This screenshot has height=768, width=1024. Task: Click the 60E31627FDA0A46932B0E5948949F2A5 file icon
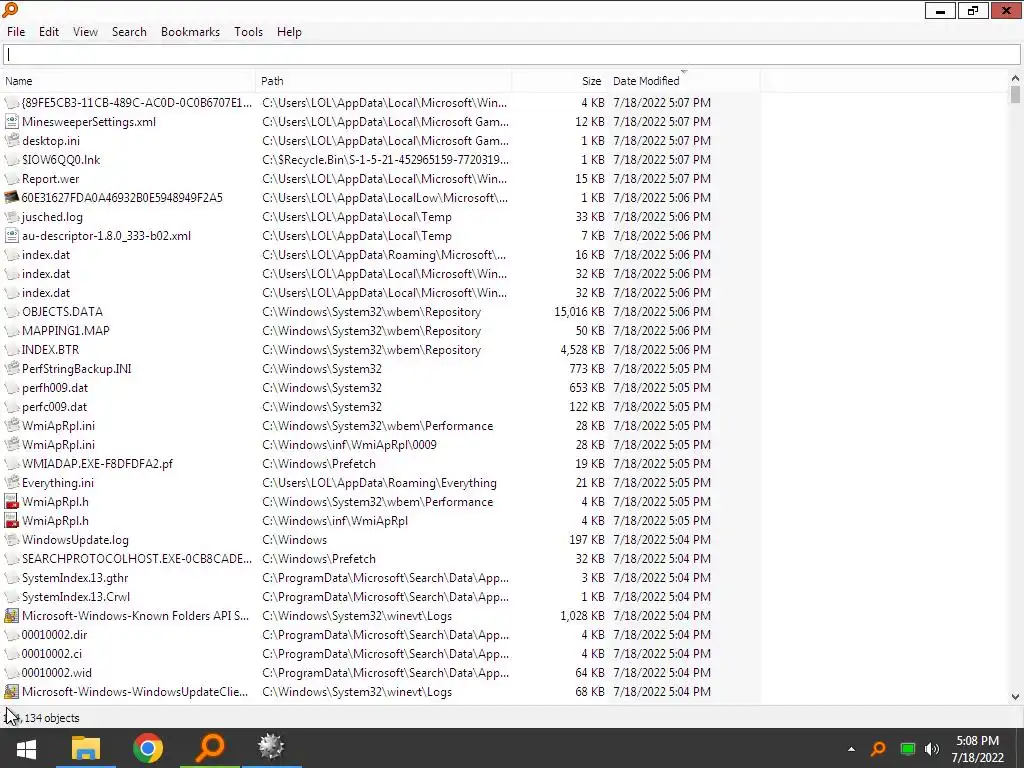tap(12, 198)
